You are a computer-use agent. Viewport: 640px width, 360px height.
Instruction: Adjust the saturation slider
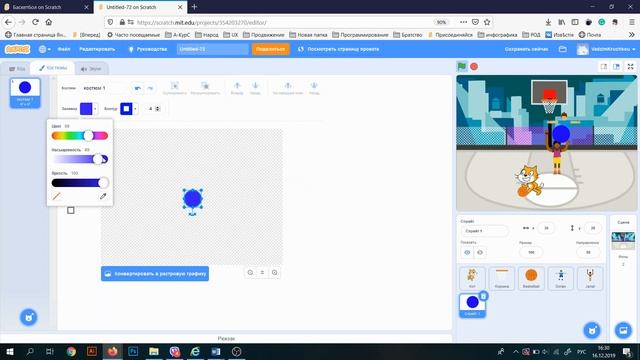click(80, 159)
